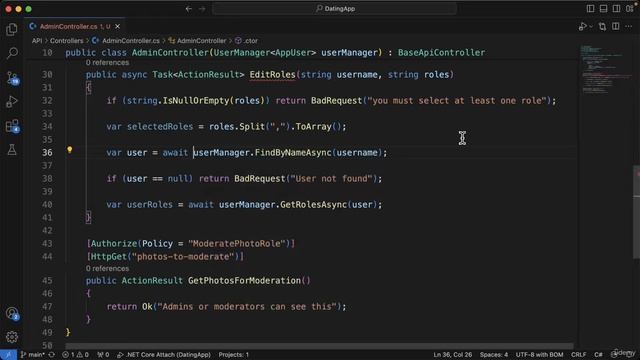640x360 pixels.
Task: Open the UTF-8 with BOM encoding selector
Action: click(x=539, y=355)
